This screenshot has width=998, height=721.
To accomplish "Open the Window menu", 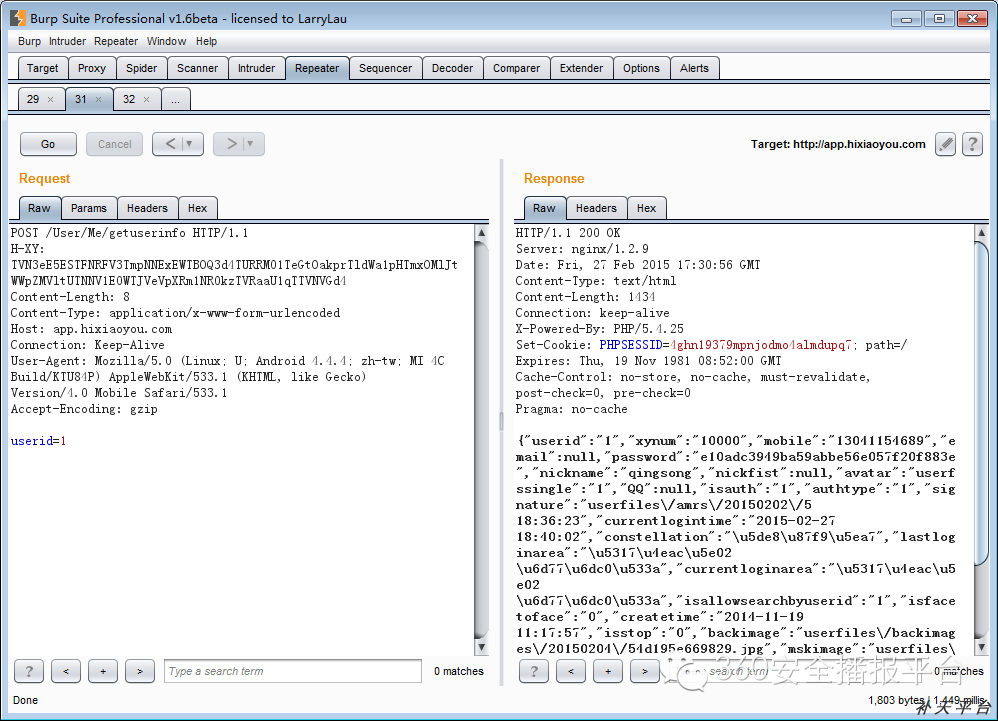I will point(166,41).
